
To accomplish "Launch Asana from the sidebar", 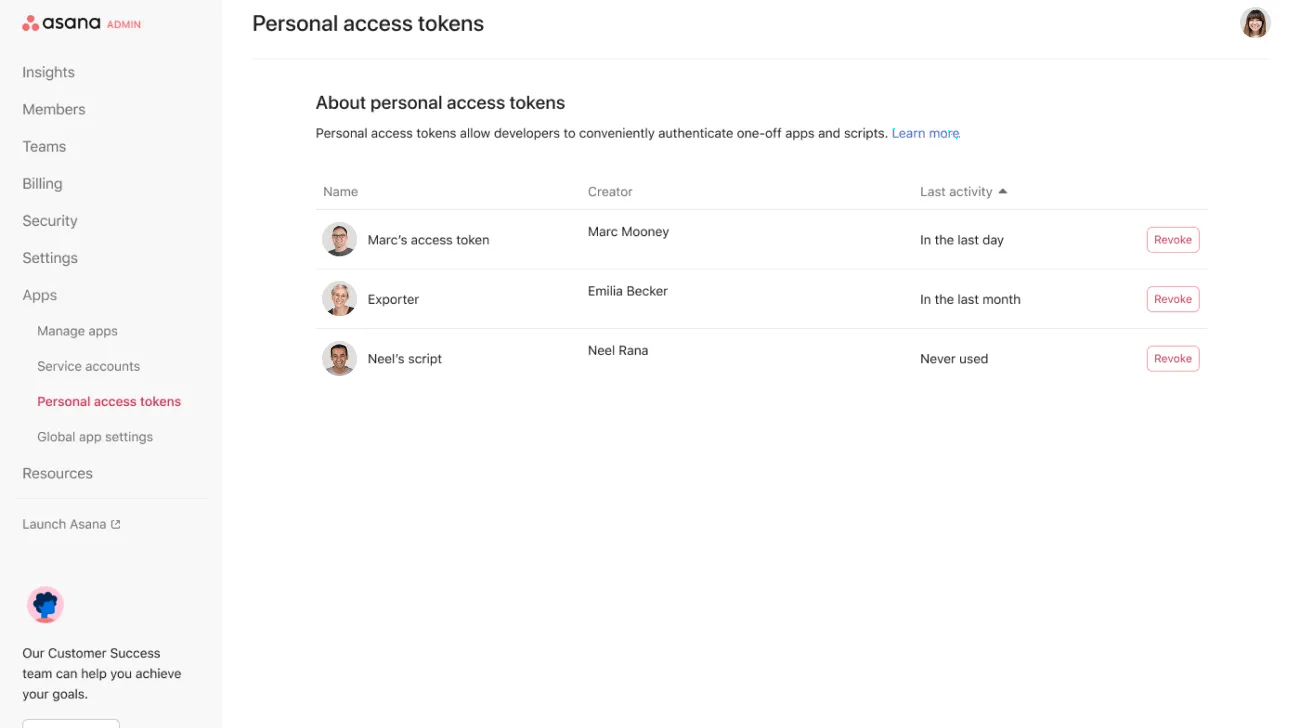I will tap(63, 523).
